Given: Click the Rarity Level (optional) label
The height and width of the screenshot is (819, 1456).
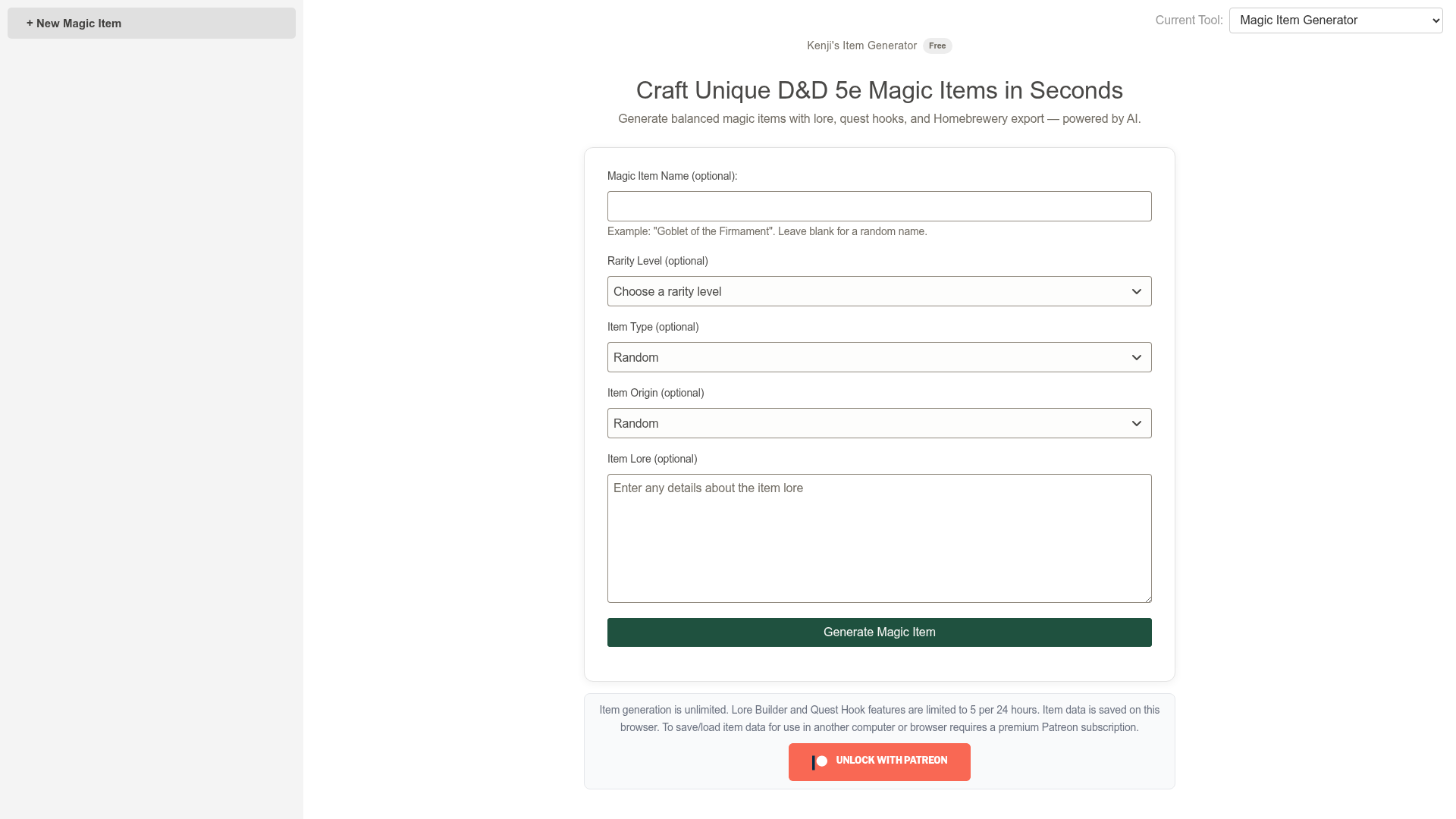Looking at the screenshot, I should pyautogui.click(x=657, y=261).
